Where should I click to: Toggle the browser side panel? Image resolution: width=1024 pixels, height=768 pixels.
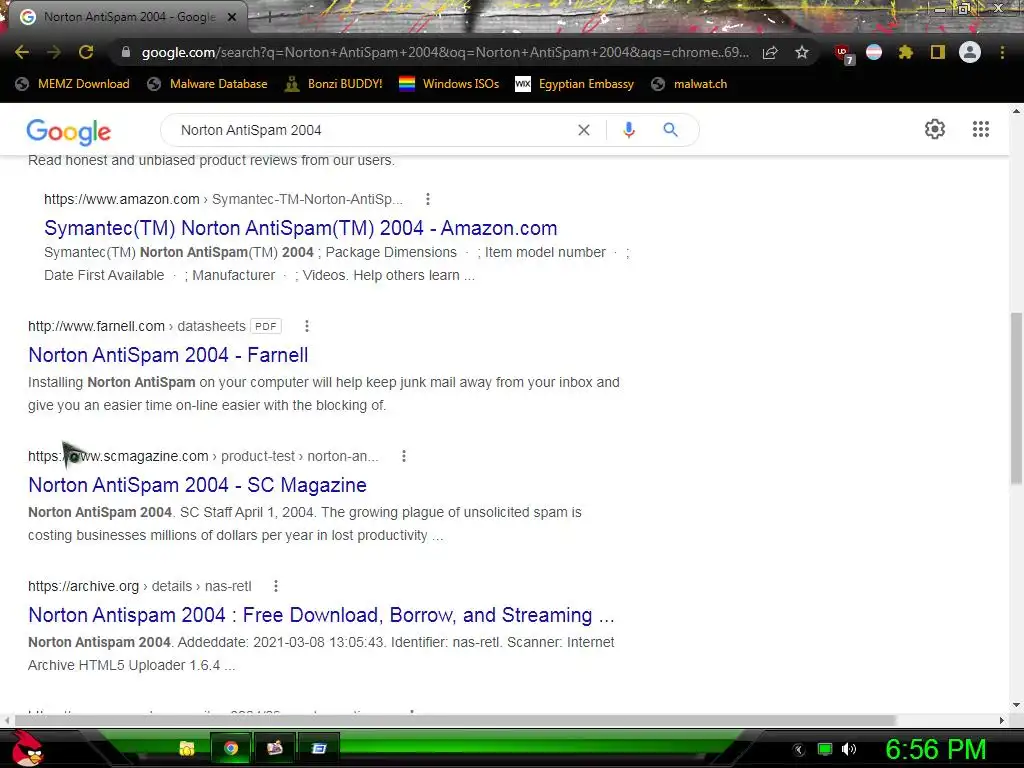[x=938, y=52]
